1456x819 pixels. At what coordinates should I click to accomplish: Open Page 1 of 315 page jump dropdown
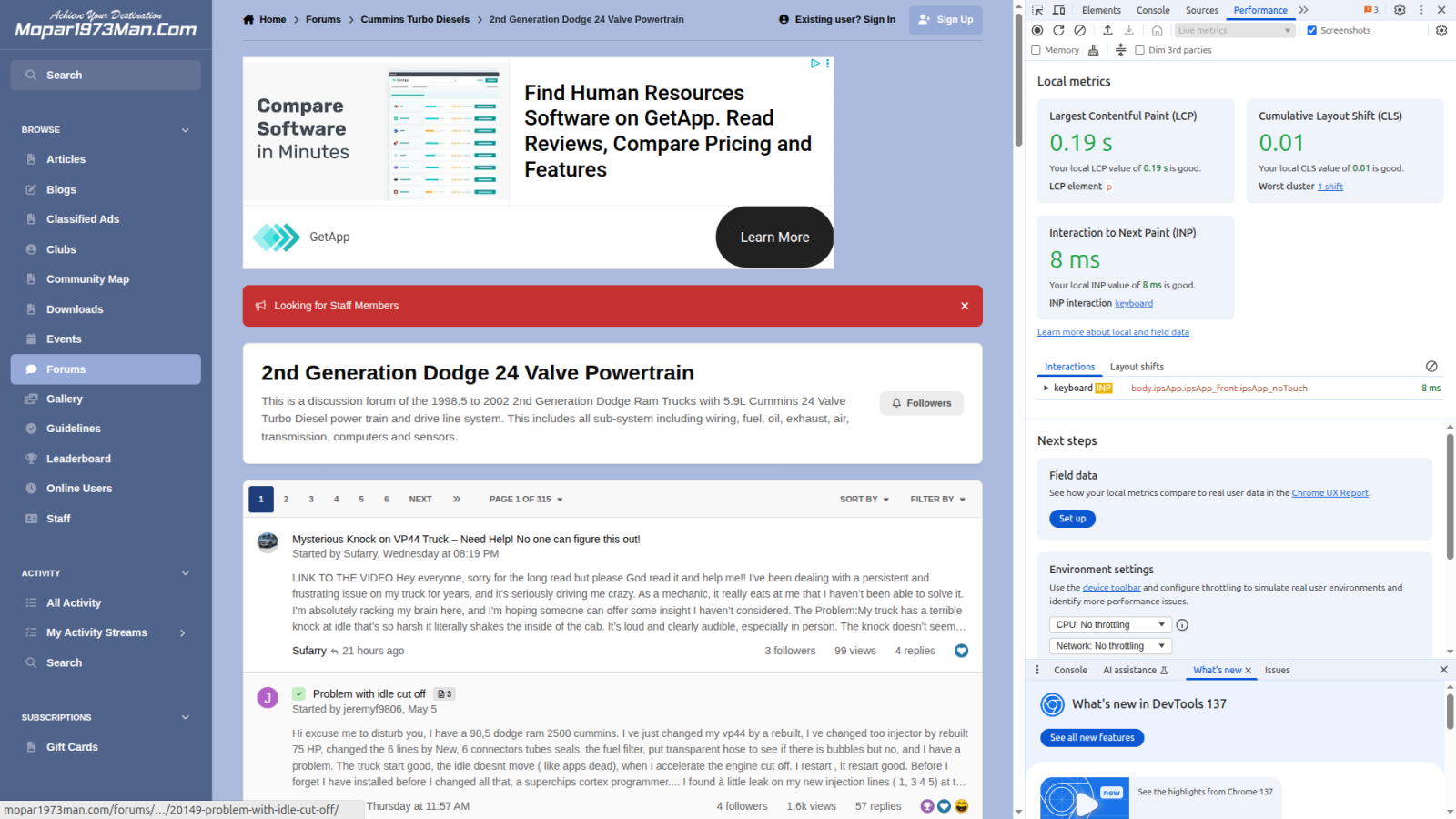pos(526,500)
